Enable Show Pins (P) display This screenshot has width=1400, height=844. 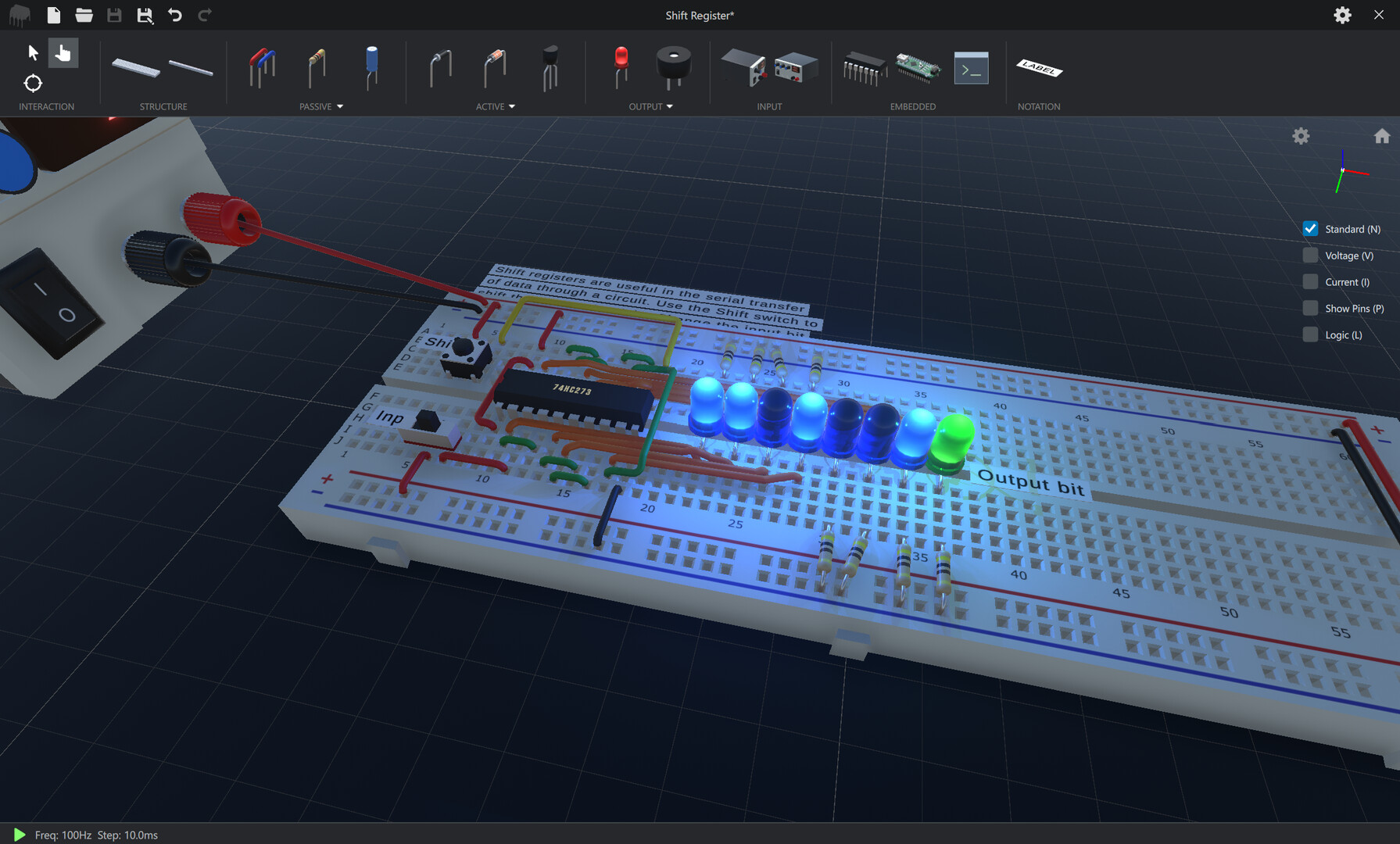coord(1310,308)
